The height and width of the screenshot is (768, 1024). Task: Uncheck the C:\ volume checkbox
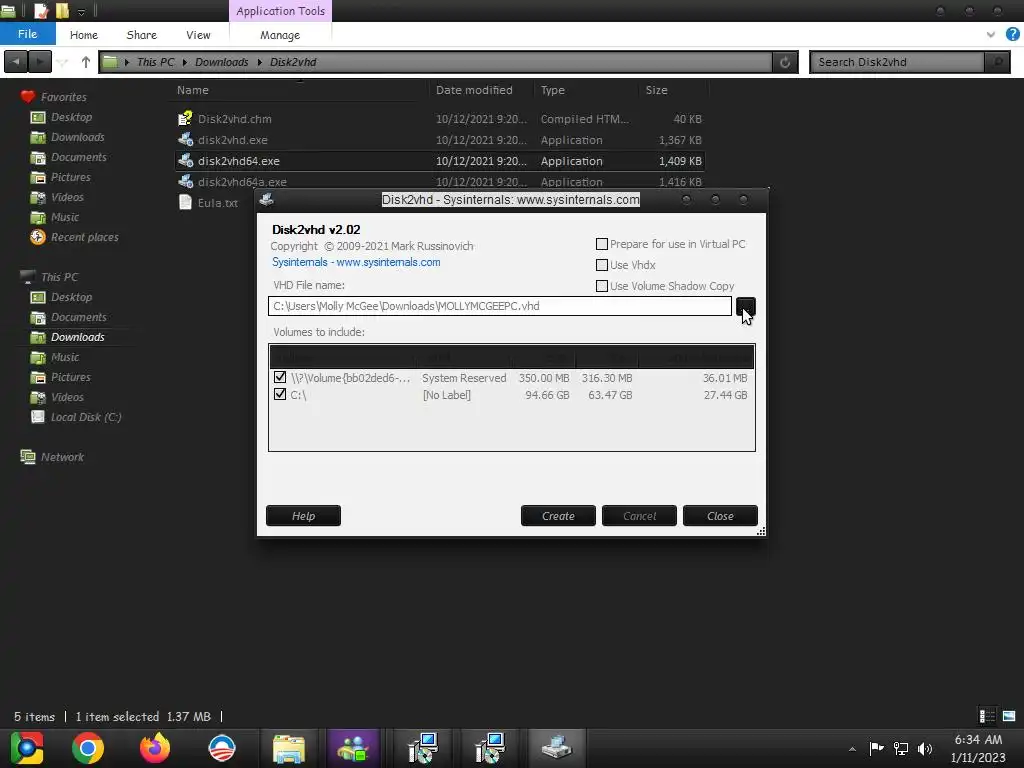click(x=280, y=394)
